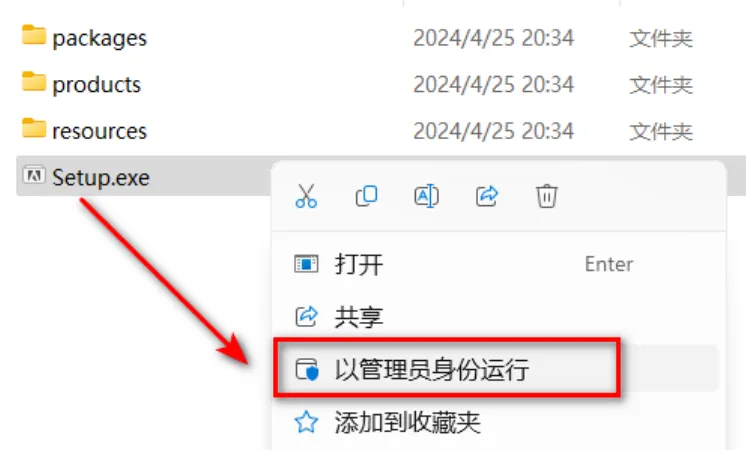Click the Copy icon in context menu
746x450 pixels.
[366, 196]
